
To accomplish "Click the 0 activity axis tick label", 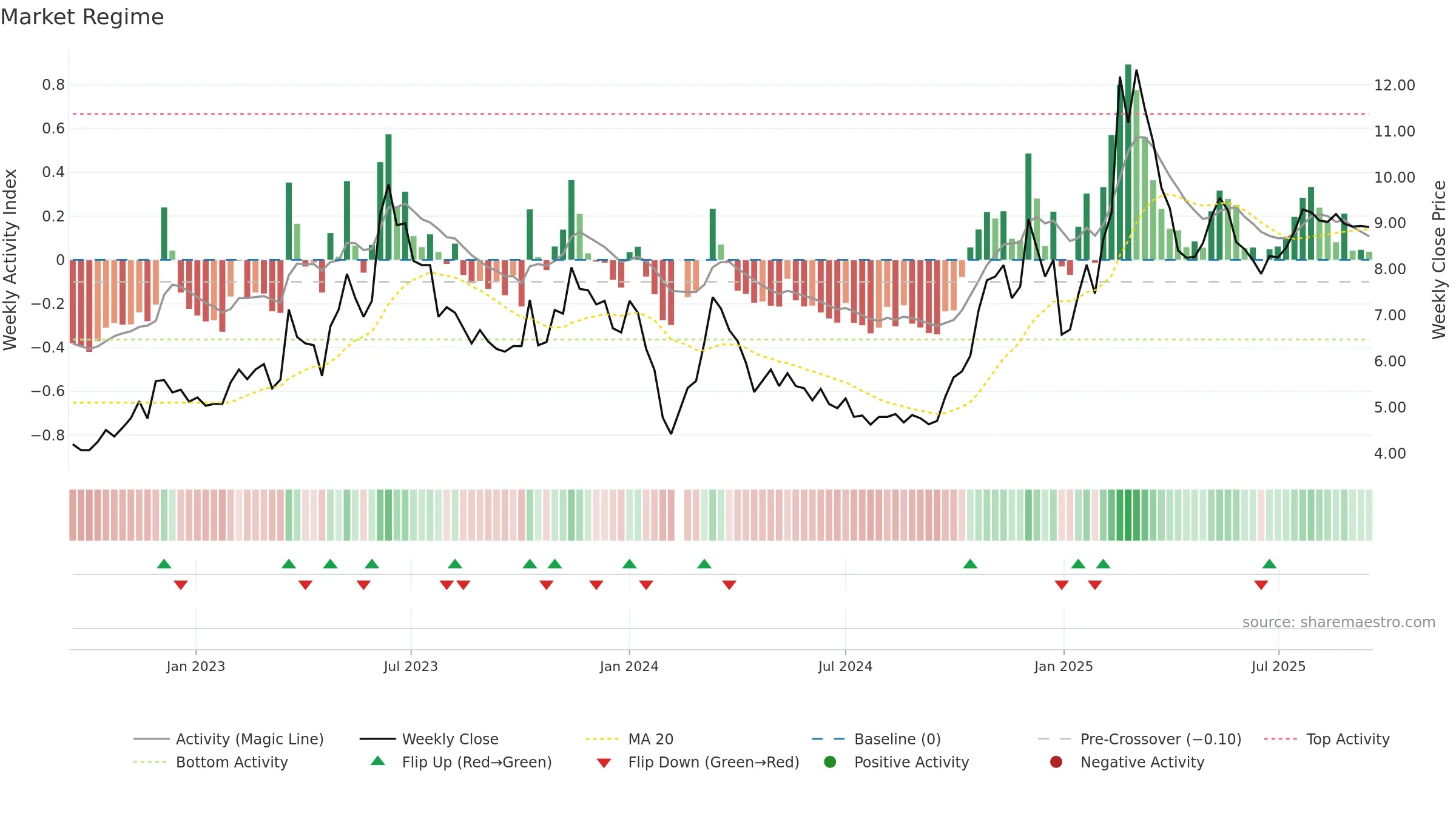I will tap(60, 260).
